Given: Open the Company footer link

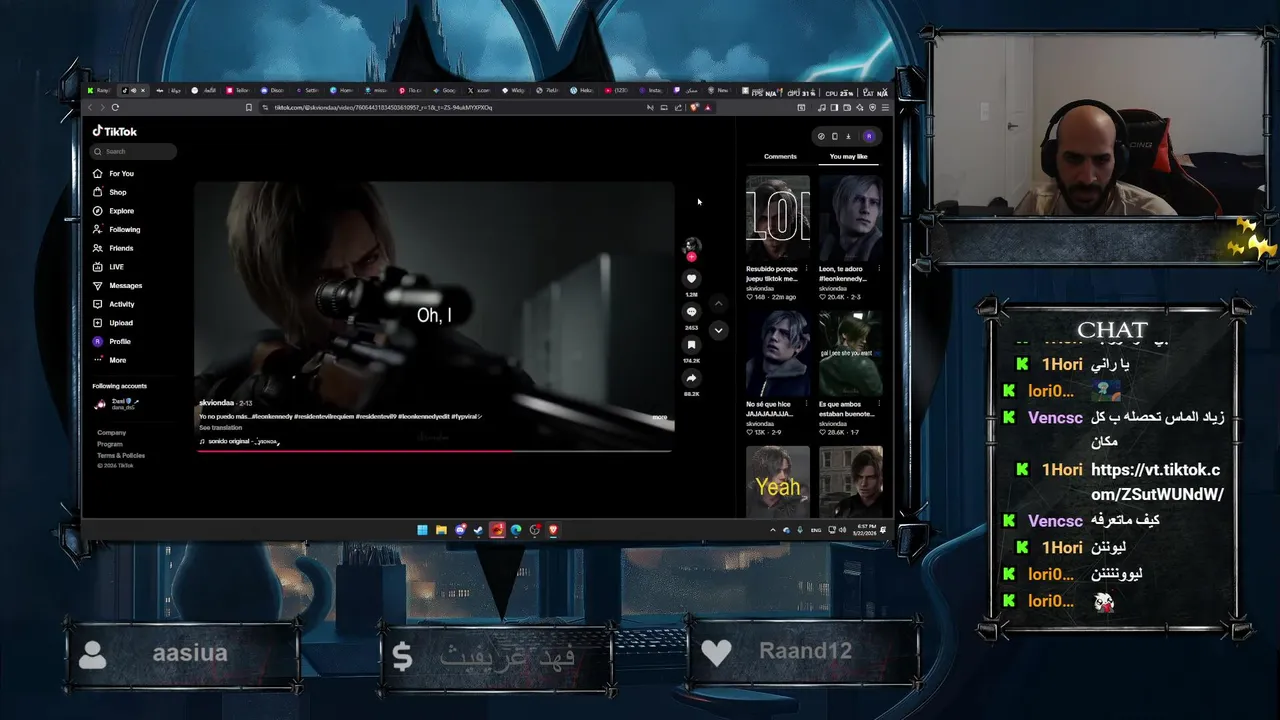Looking at the screenshot, I should coord(112,433).
